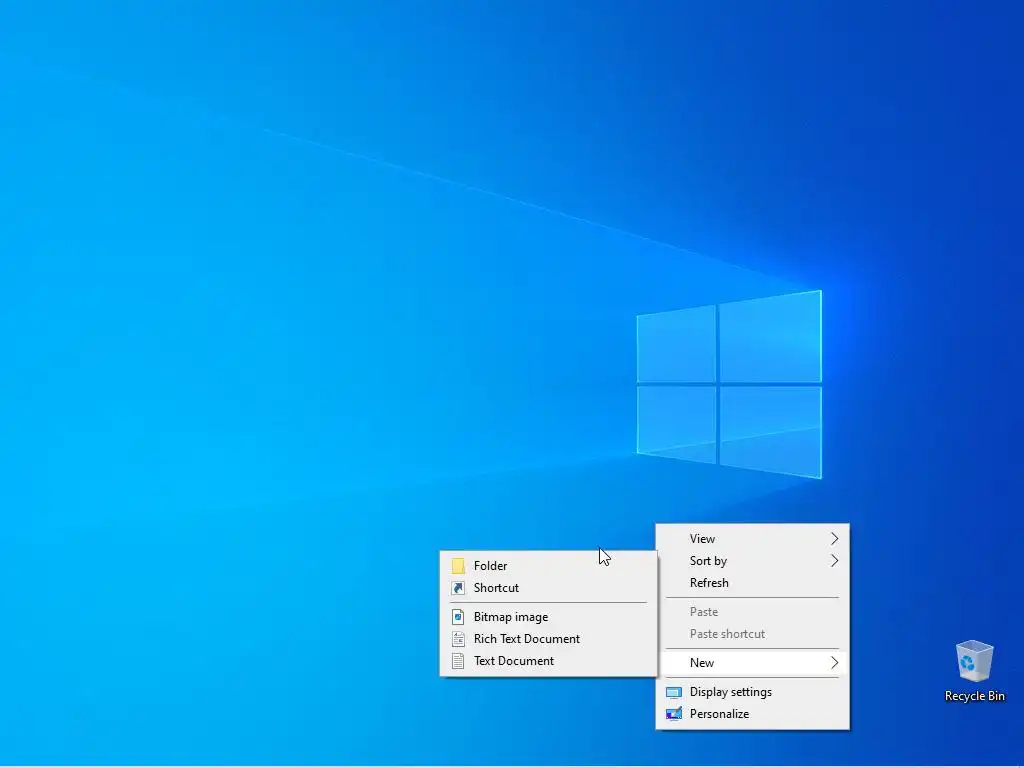Click the greyed Paste entry
The height and width of the screenshot is (768, 1024).
click(752, 612)
